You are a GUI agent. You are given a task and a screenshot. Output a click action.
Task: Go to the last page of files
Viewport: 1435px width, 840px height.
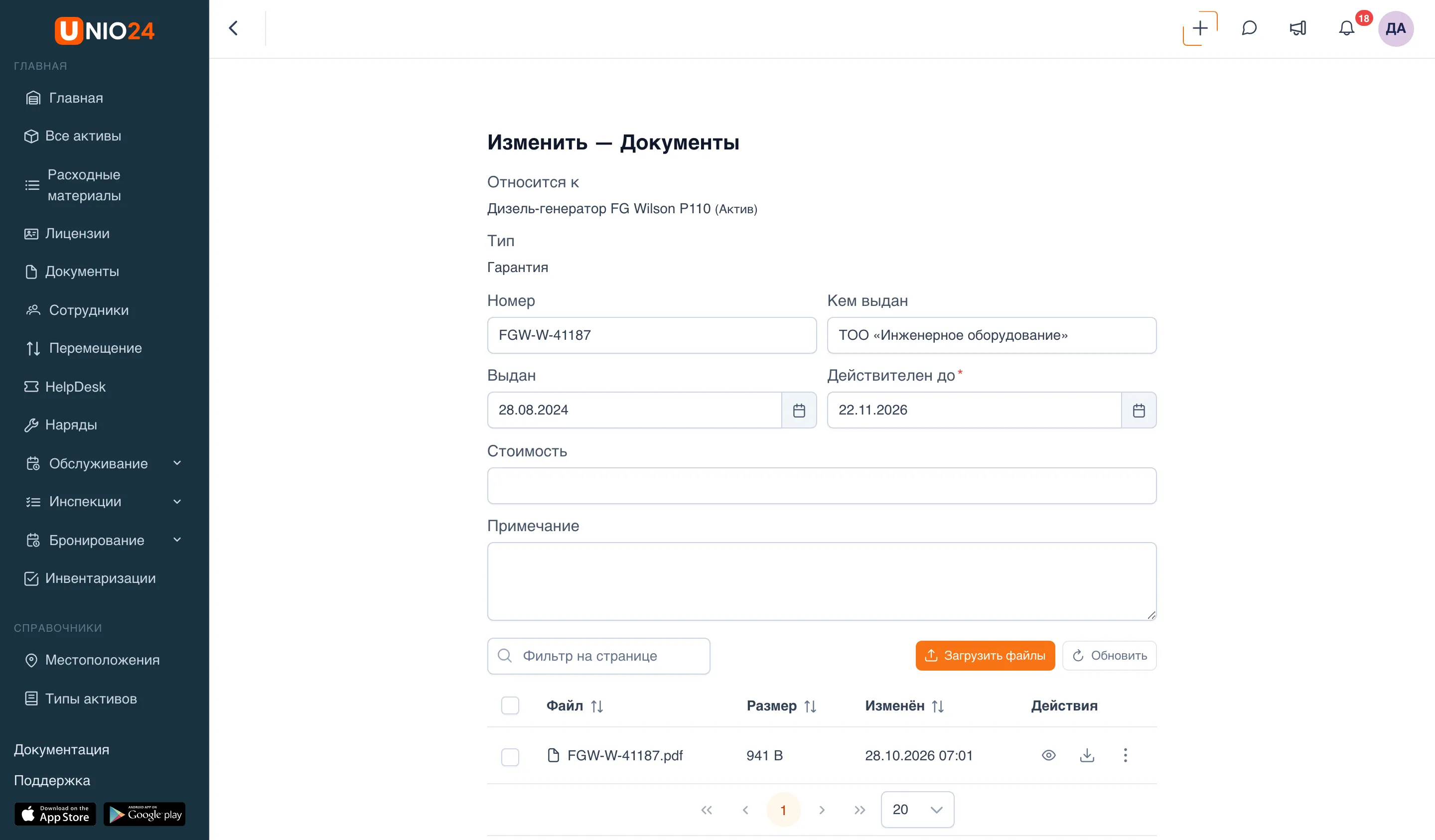point(860,810)
